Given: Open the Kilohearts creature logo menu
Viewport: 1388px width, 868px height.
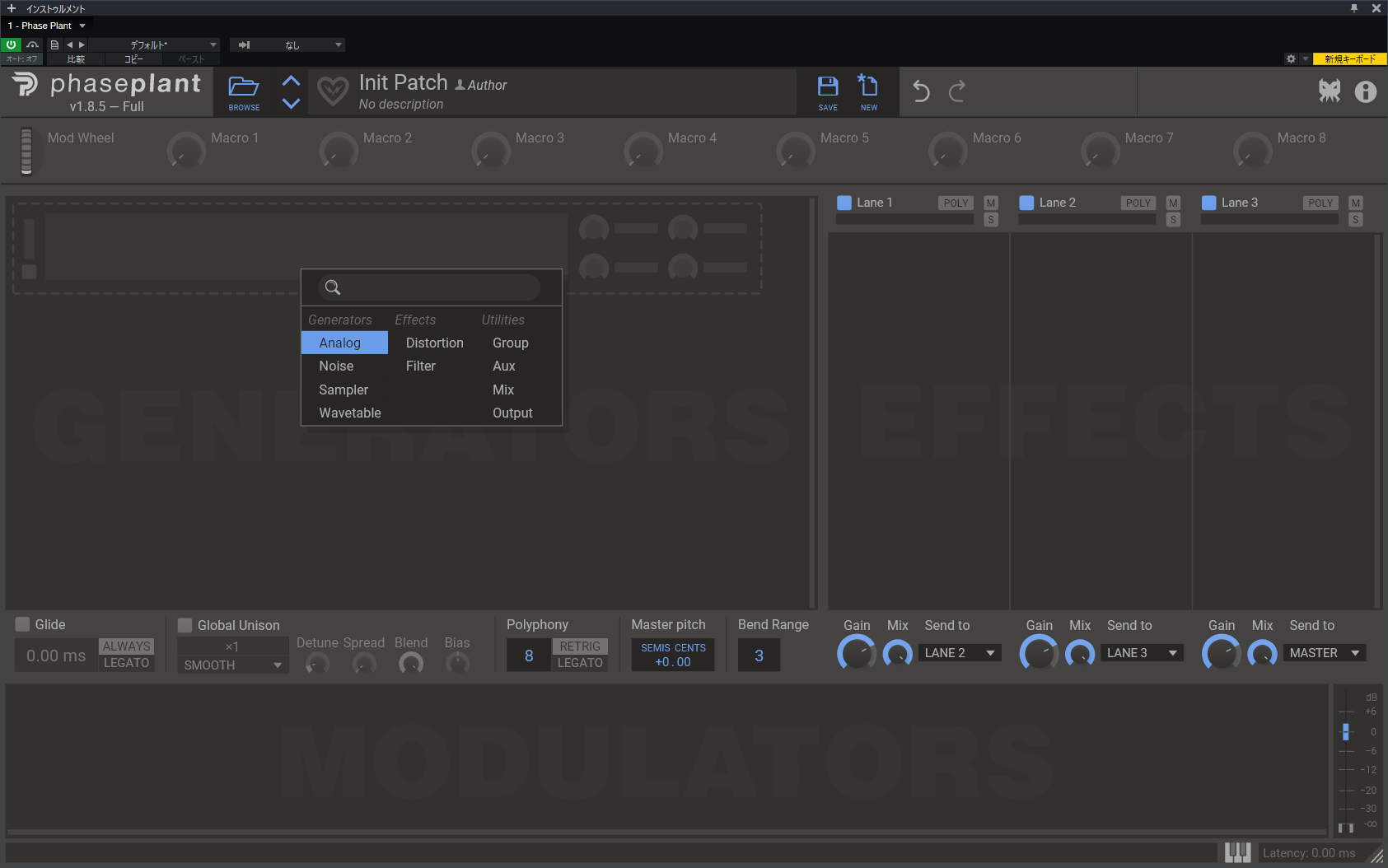Looking at the screenshot, I should click(1330, 91).
